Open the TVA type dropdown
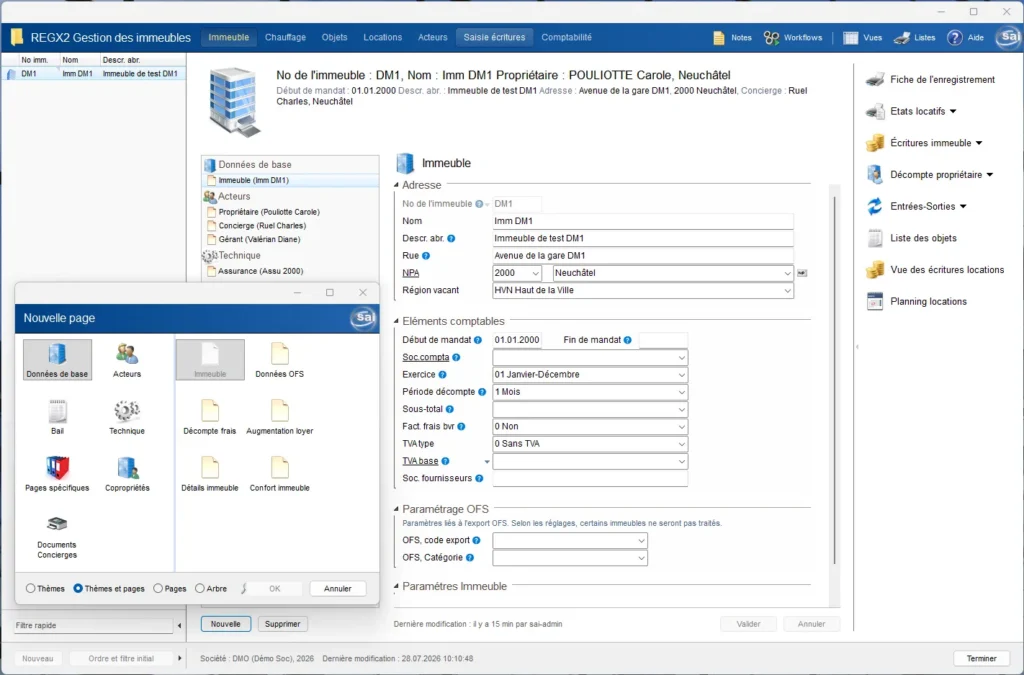The image size is (1024, 675). (x=681, y=444)
